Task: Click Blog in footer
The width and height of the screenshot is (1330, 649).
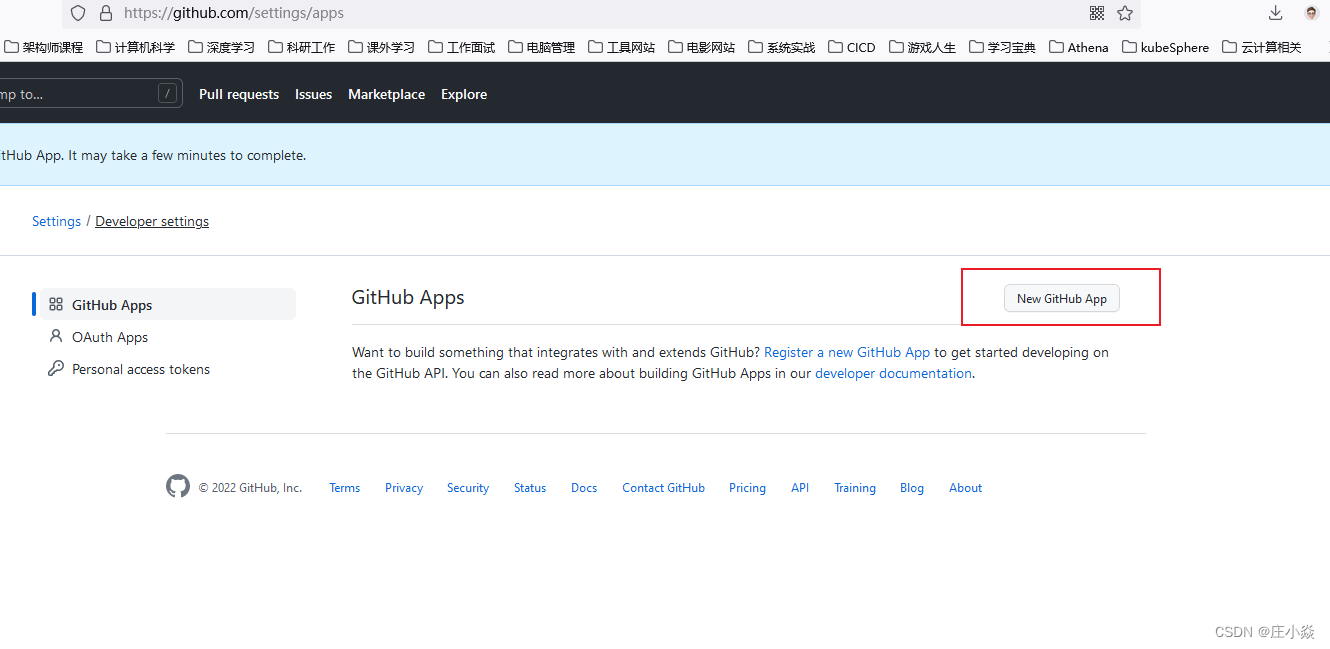Action: (x=912, y=488)
